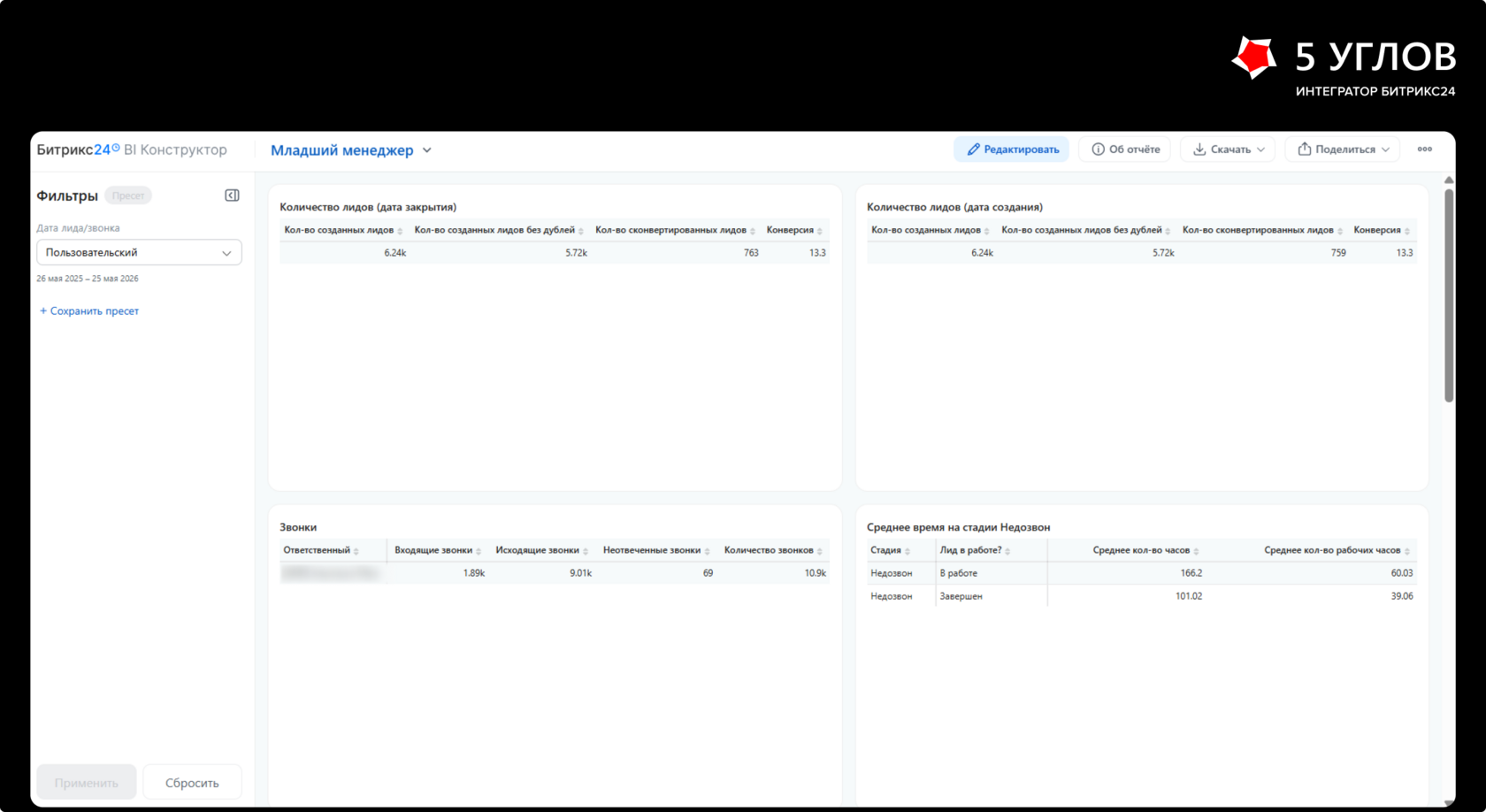Click the Пресет badge next to Фильтры
The height and width of the screenshot is (812, 1486).
click(128, 195)
